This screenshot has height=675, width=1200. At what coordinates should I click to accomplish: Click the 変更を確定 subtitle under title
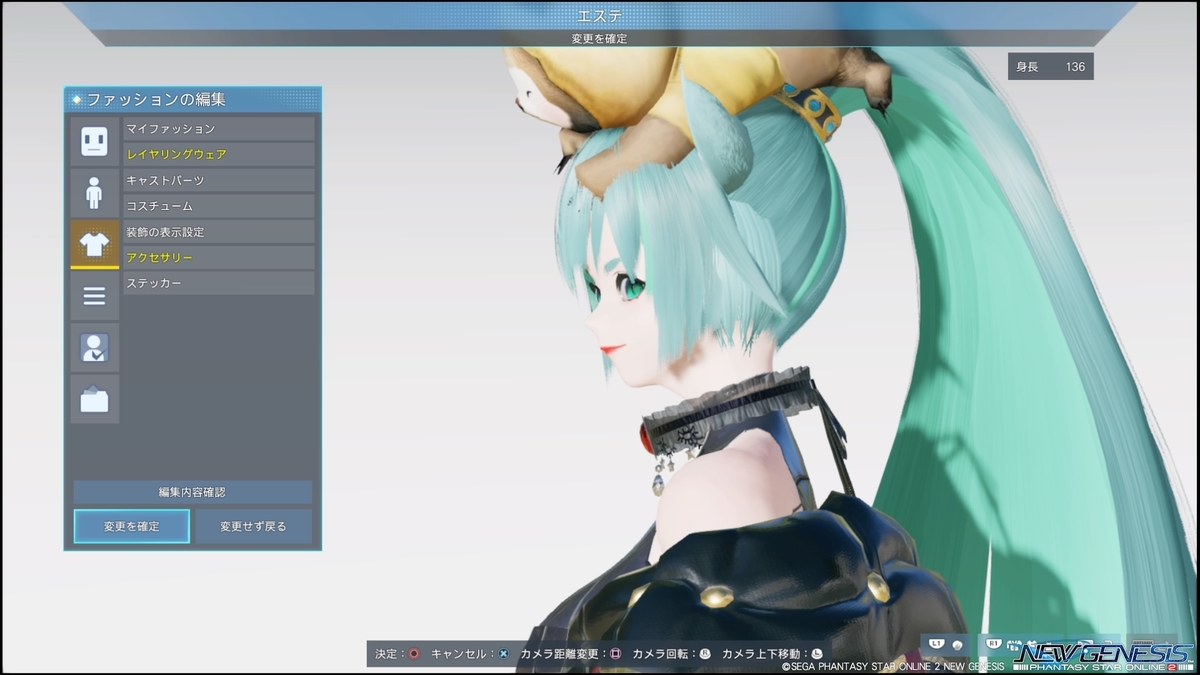coord(600,39)
